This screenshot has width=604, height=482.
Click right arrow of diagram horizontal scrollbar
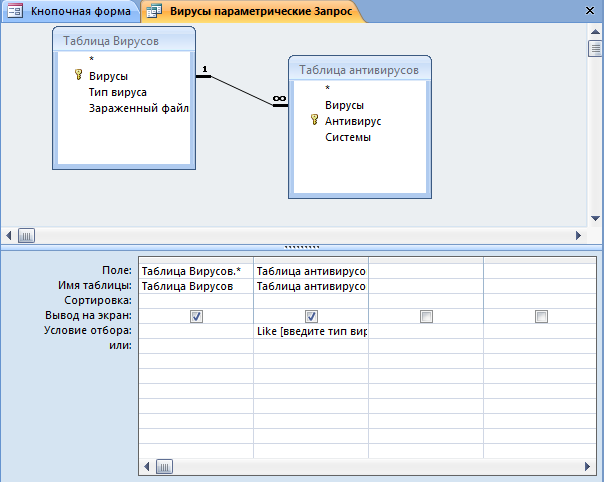tap(578, 235)
